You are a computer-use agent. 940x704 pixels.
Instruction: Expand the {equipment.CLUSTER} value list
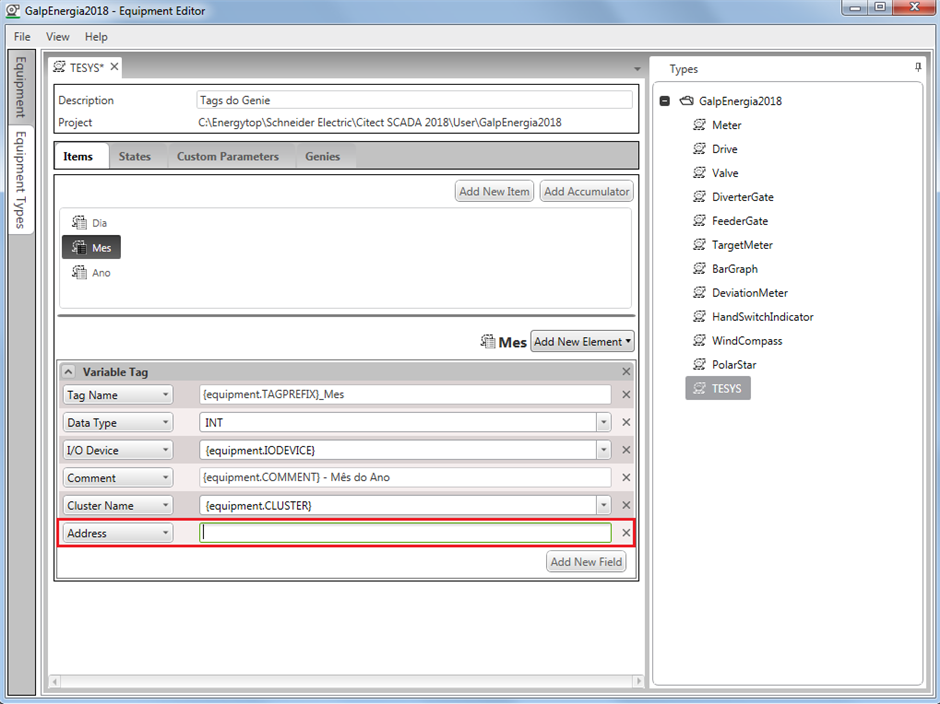tap(604, 505)
